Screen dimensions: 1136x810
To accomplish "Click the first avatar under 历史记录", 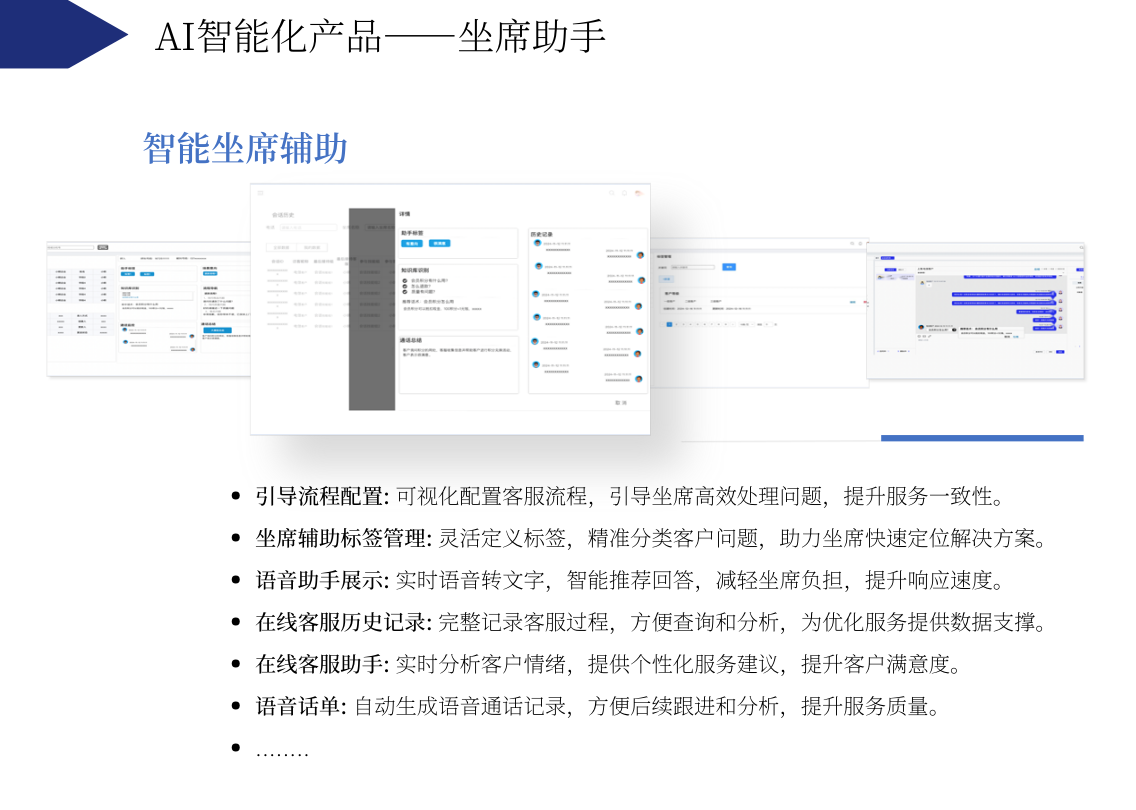I will 538,243.
